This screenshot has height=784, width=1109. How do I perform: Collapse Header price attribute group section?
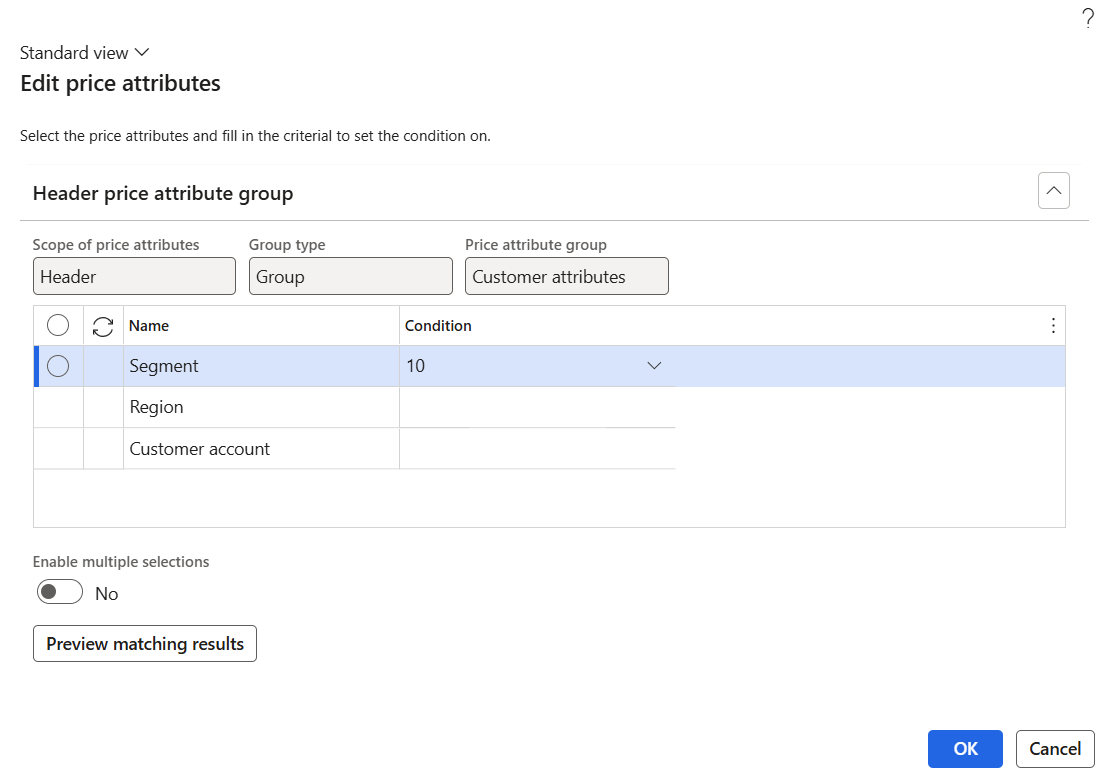[1054, 190]
